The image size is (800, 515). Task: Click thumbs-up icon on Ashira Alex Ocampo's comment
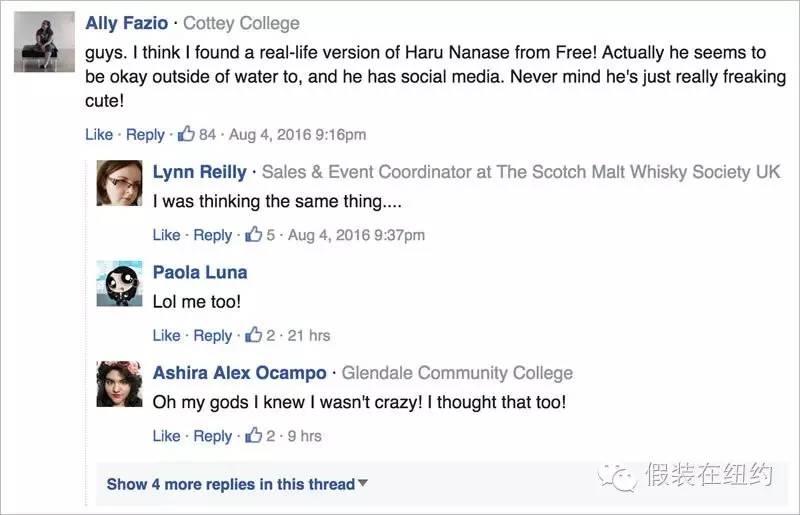255,436
